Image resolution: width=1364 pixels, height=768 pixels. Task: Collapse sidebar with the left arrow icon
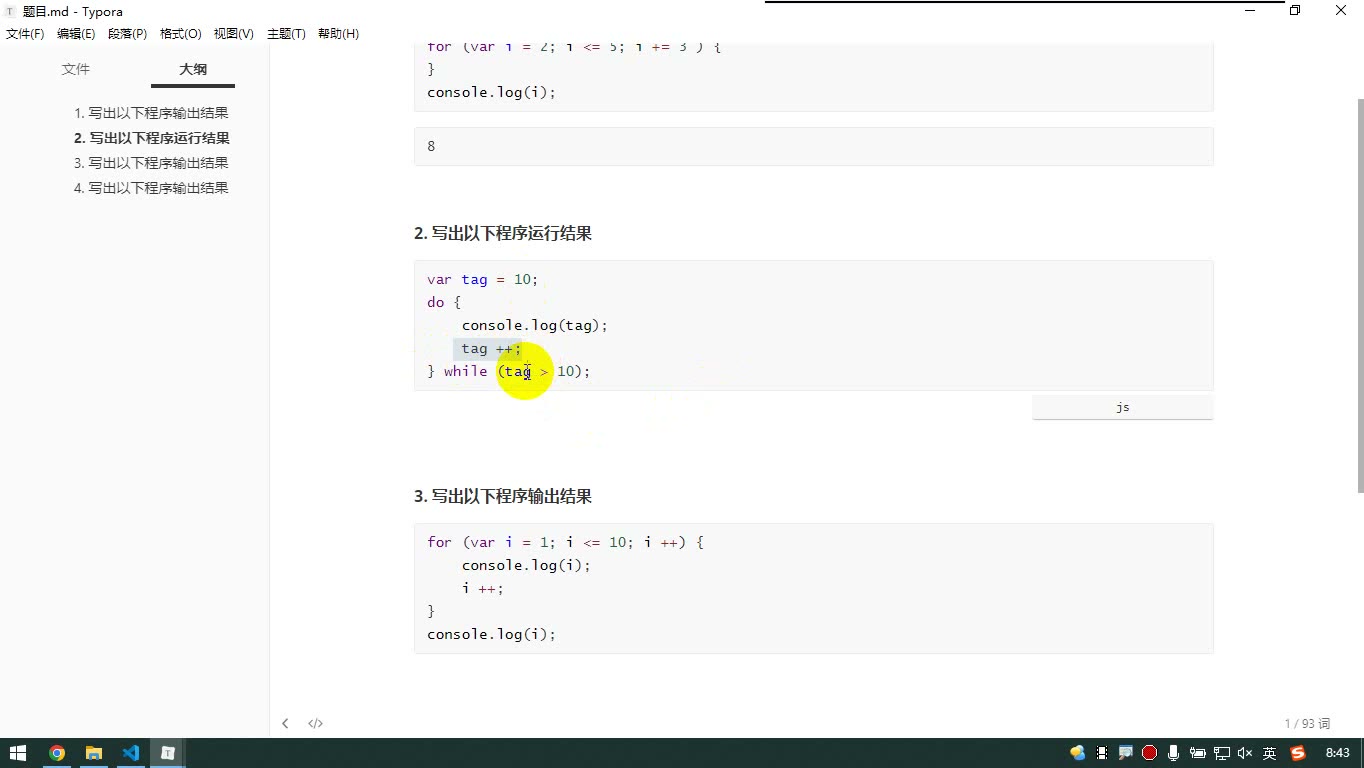(285, 723)
